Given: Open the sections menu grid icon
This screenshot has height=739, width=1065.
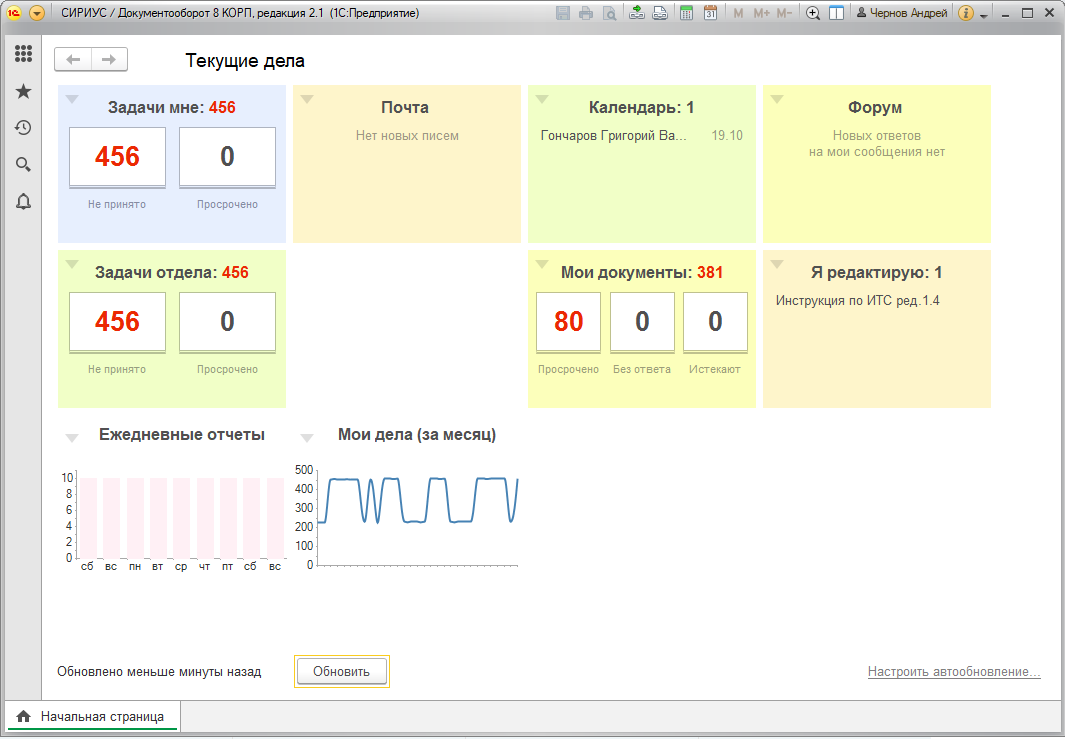Looking at the screenshot, I should pos(24,54).
